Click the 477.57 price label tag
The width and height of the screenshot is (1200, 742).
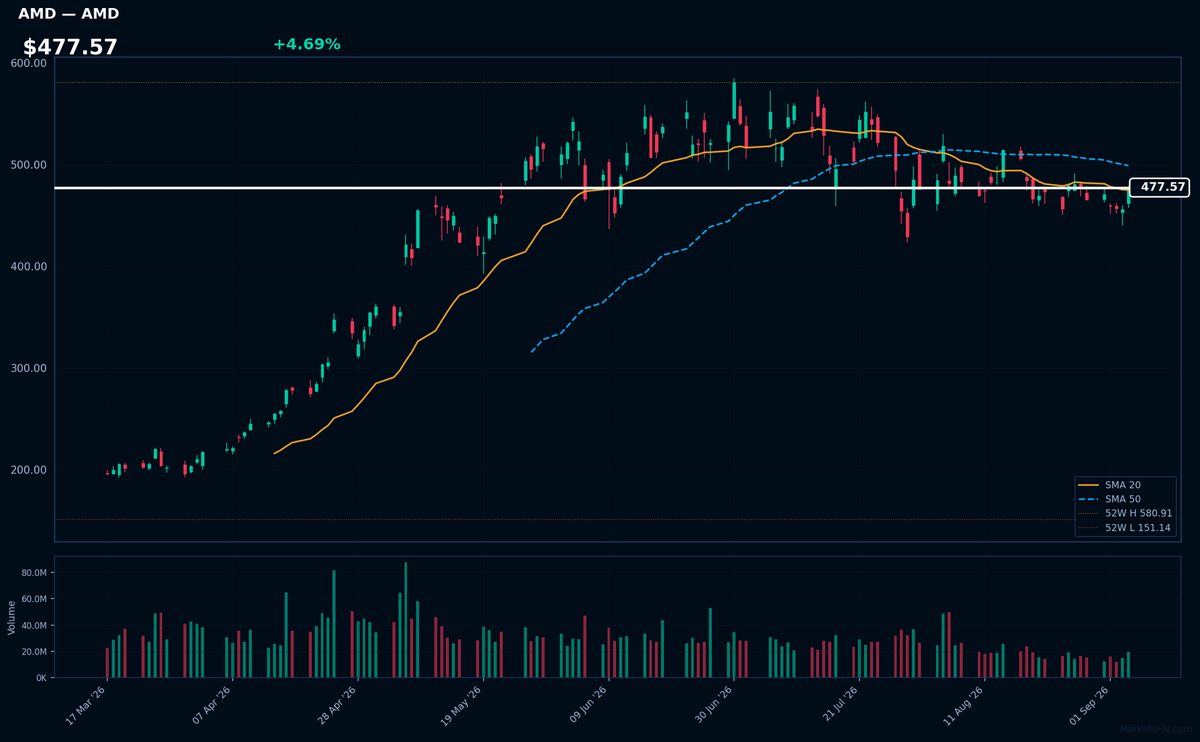coord(1160,187)
